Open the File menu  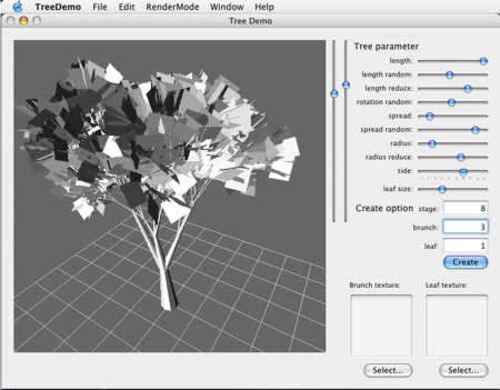100,7
